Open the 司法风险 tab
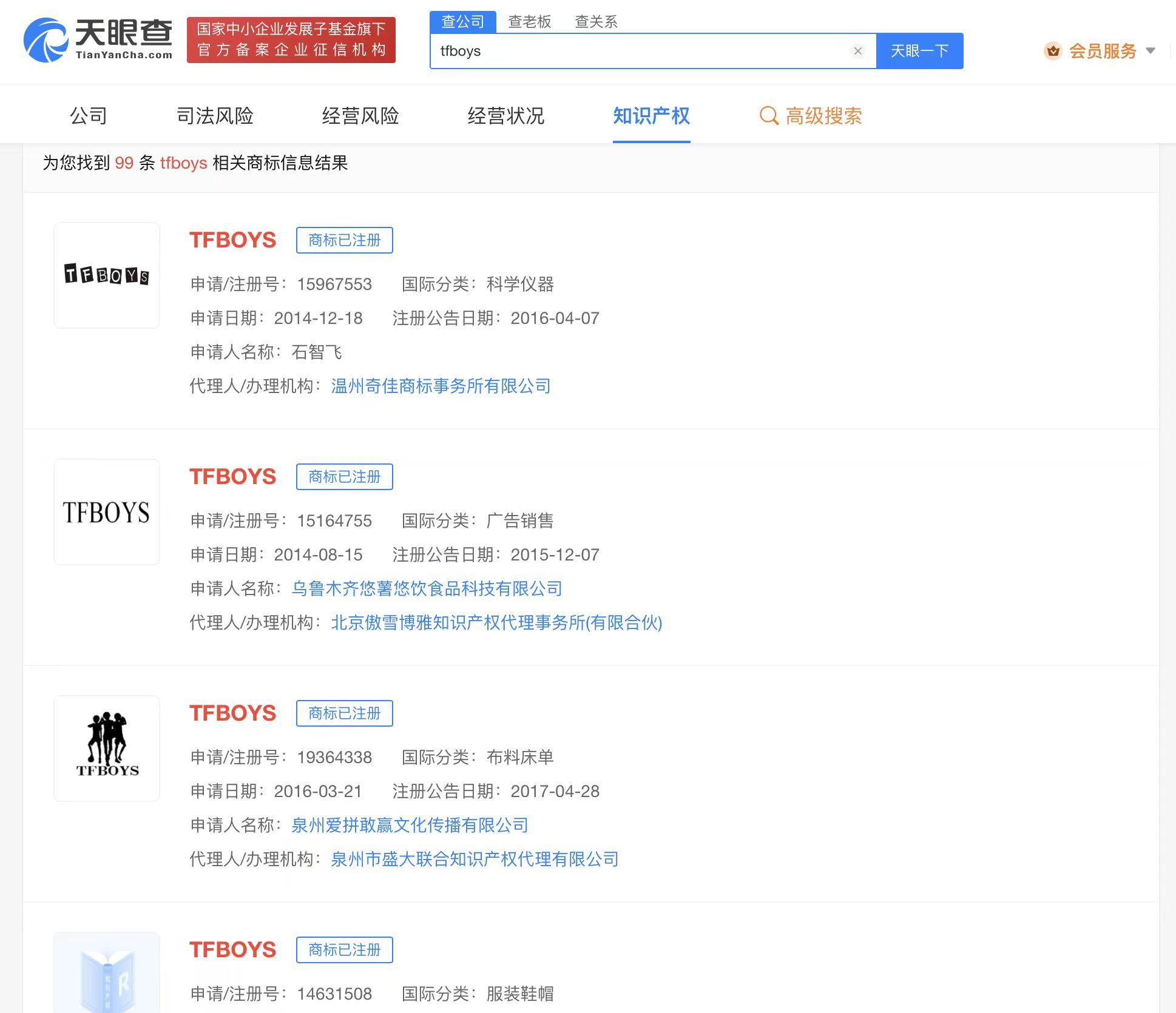1176x1013 pixels. point(215,115)
